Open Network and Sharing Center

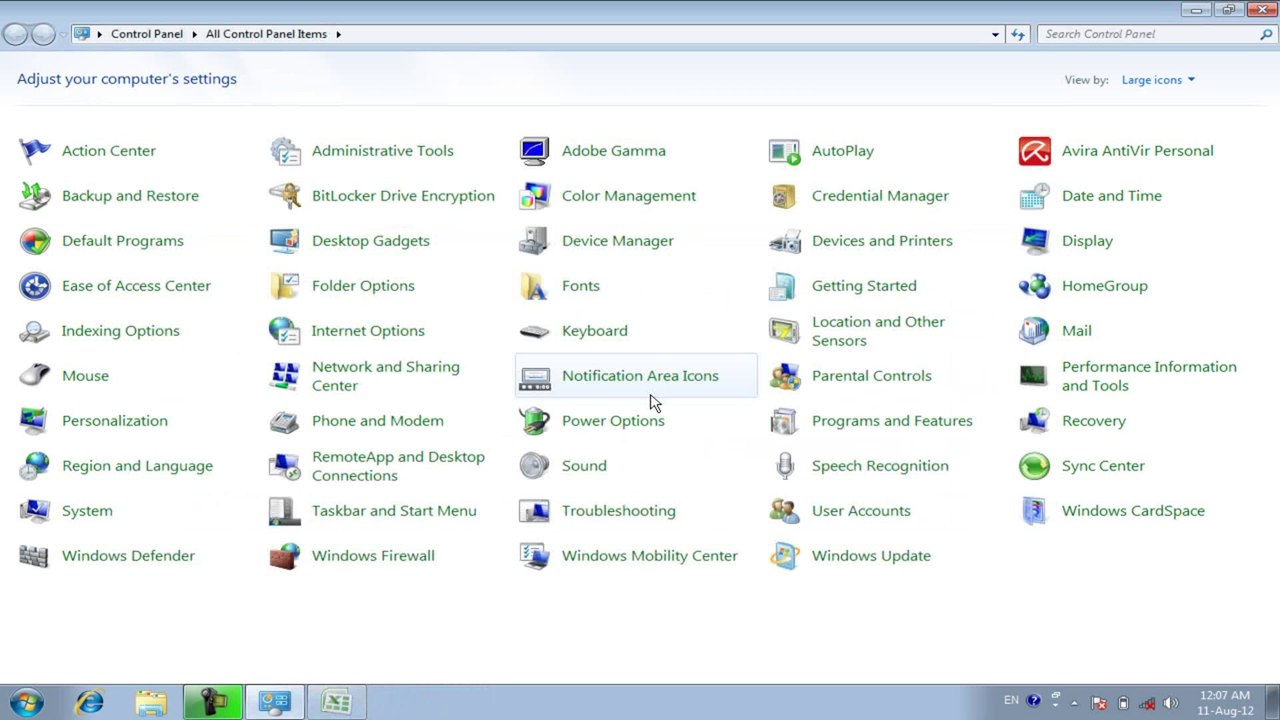pos(386,376)
